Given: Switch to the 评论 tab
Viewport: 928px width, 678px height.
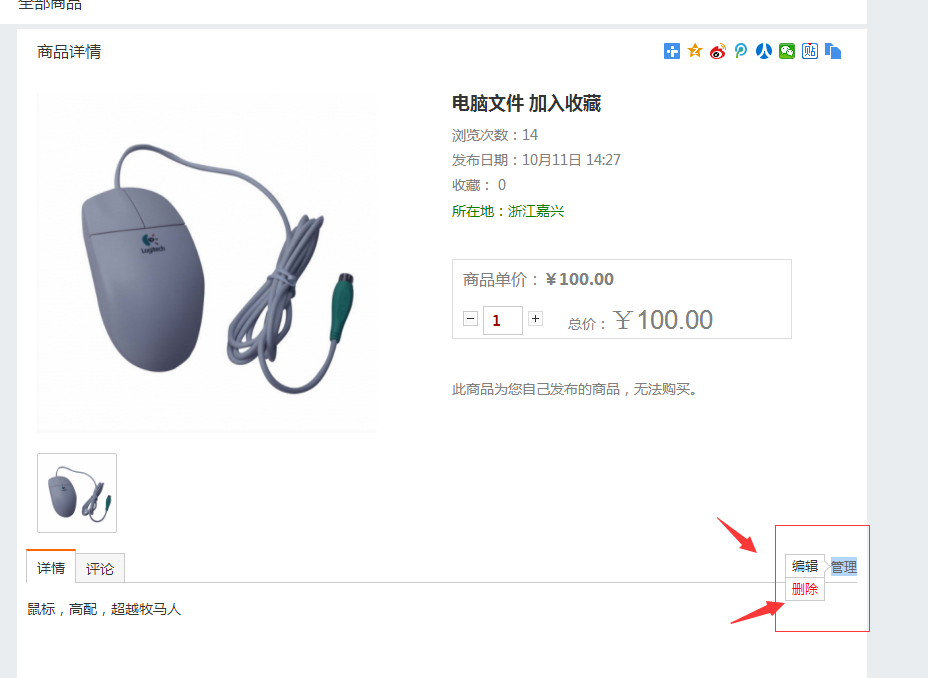Looking at the screenshot, I should pos(100,569).
